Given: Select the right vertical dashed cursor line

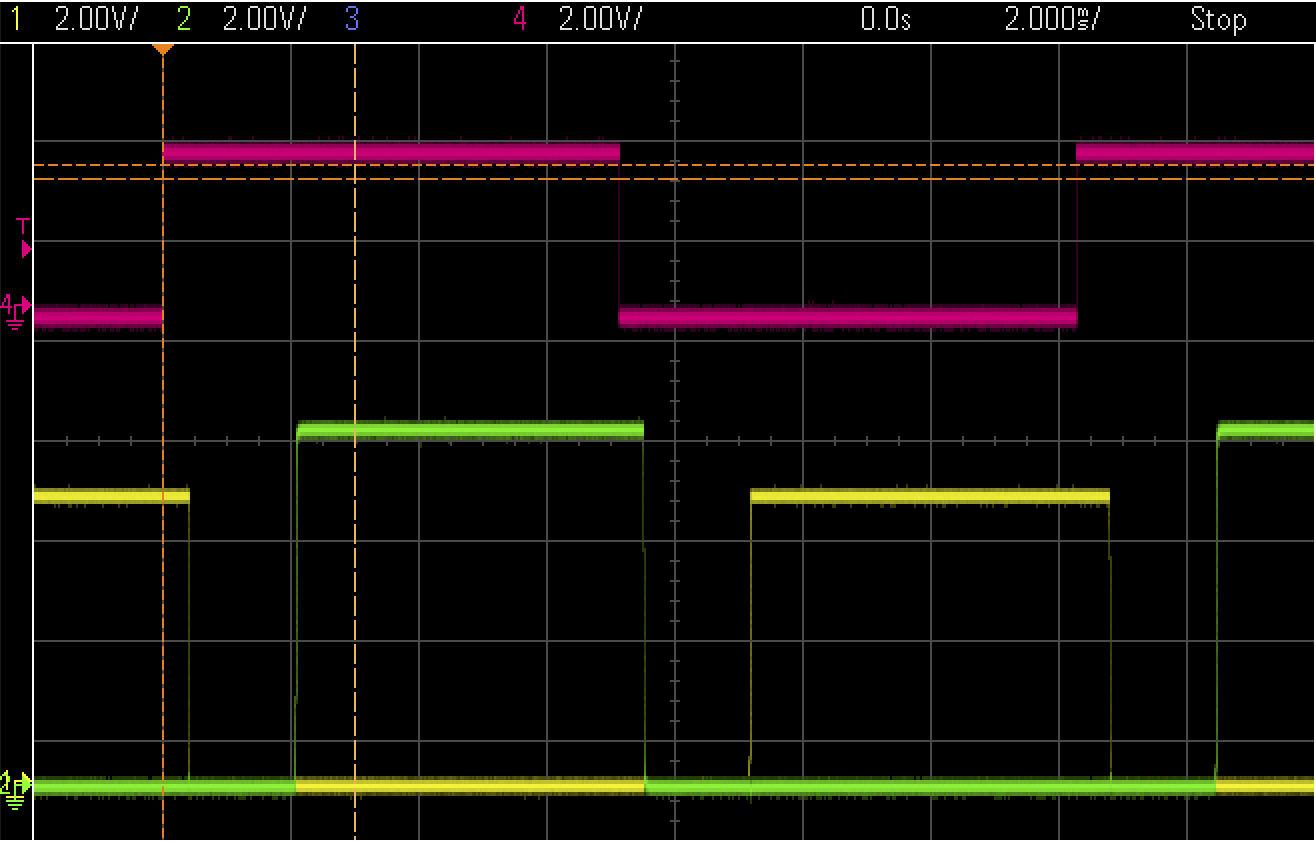Looking at the screenshot, I should (x=355, y=600).
